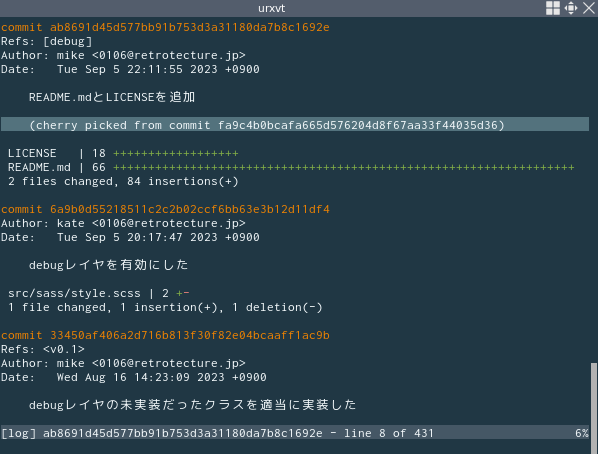The width and height of the screenshot is (598, 454).
Task: Click the [log] status bar line
Action: [295, 433]
